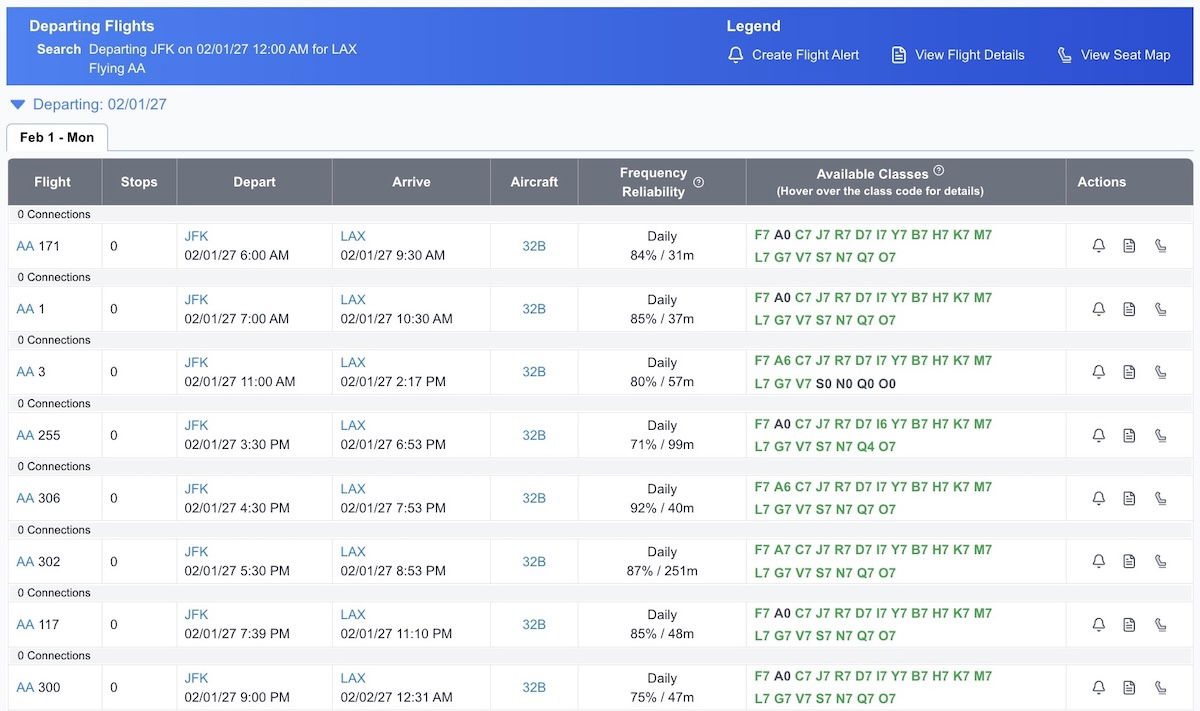Click the Flight column header

[52, 182]
